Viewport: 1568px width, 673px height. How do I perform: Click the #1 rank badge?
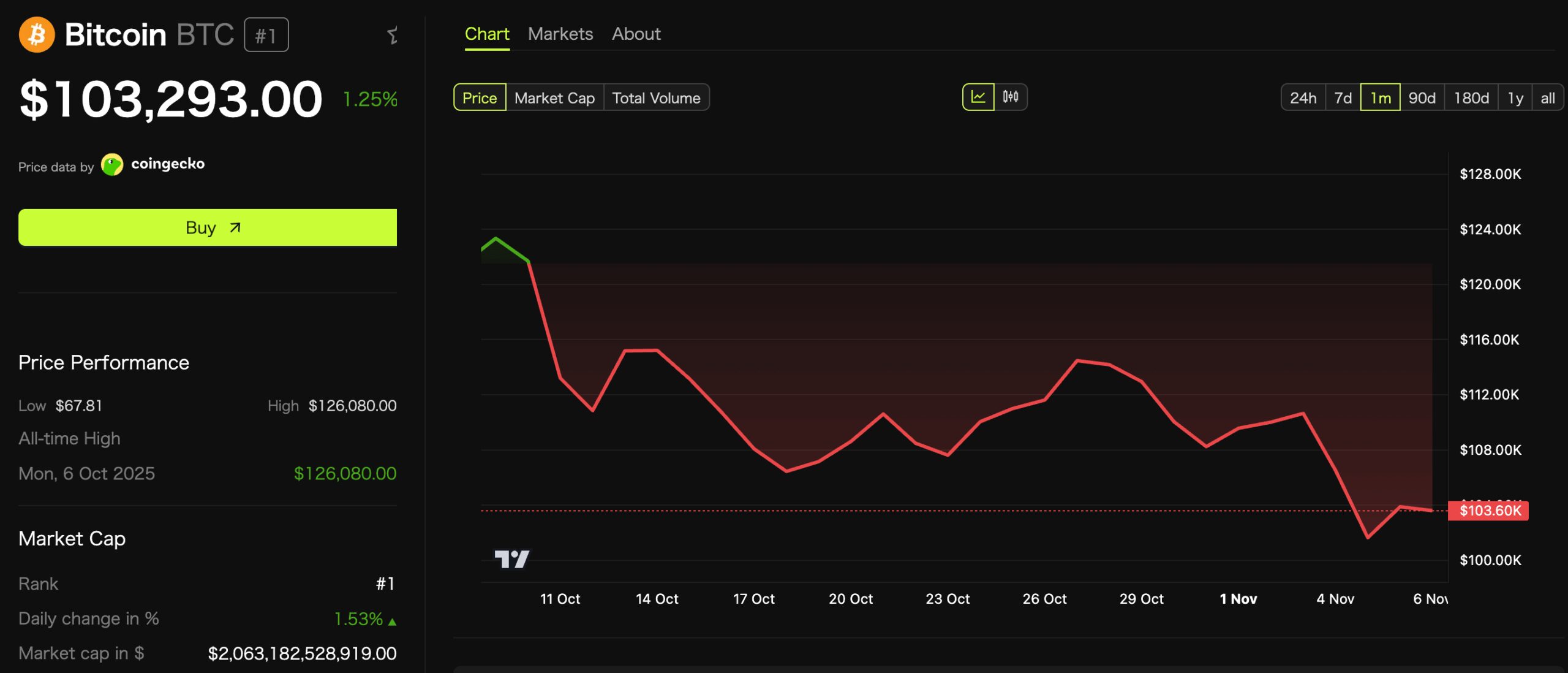266,35
